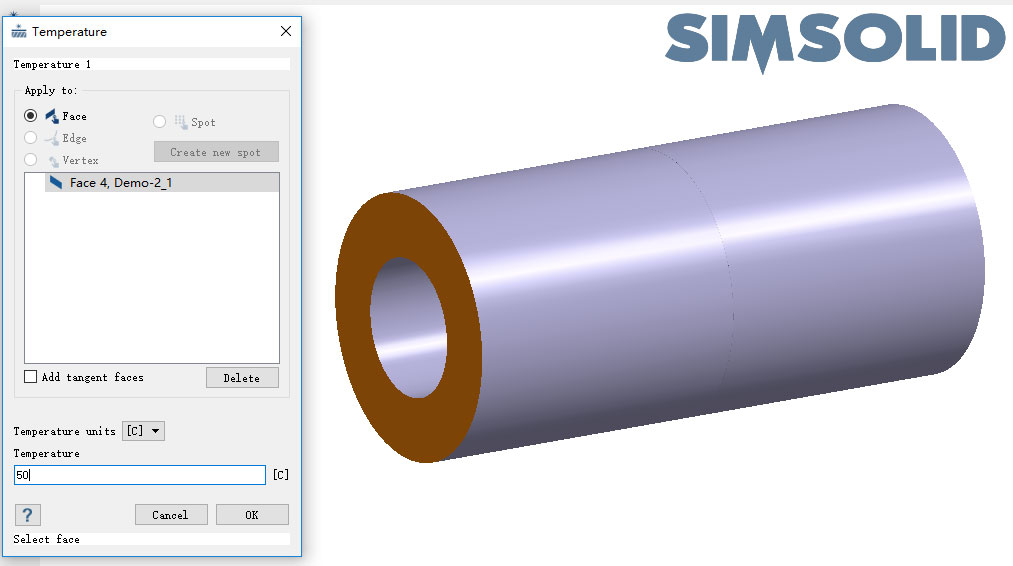Click the Temperature value input field

(140, 475)
